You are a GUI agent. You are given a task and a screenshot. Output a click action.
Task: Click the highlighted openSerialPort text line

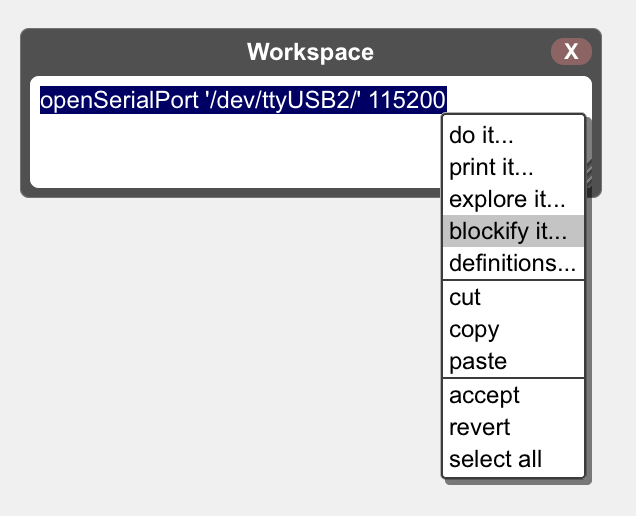[243, 100]
